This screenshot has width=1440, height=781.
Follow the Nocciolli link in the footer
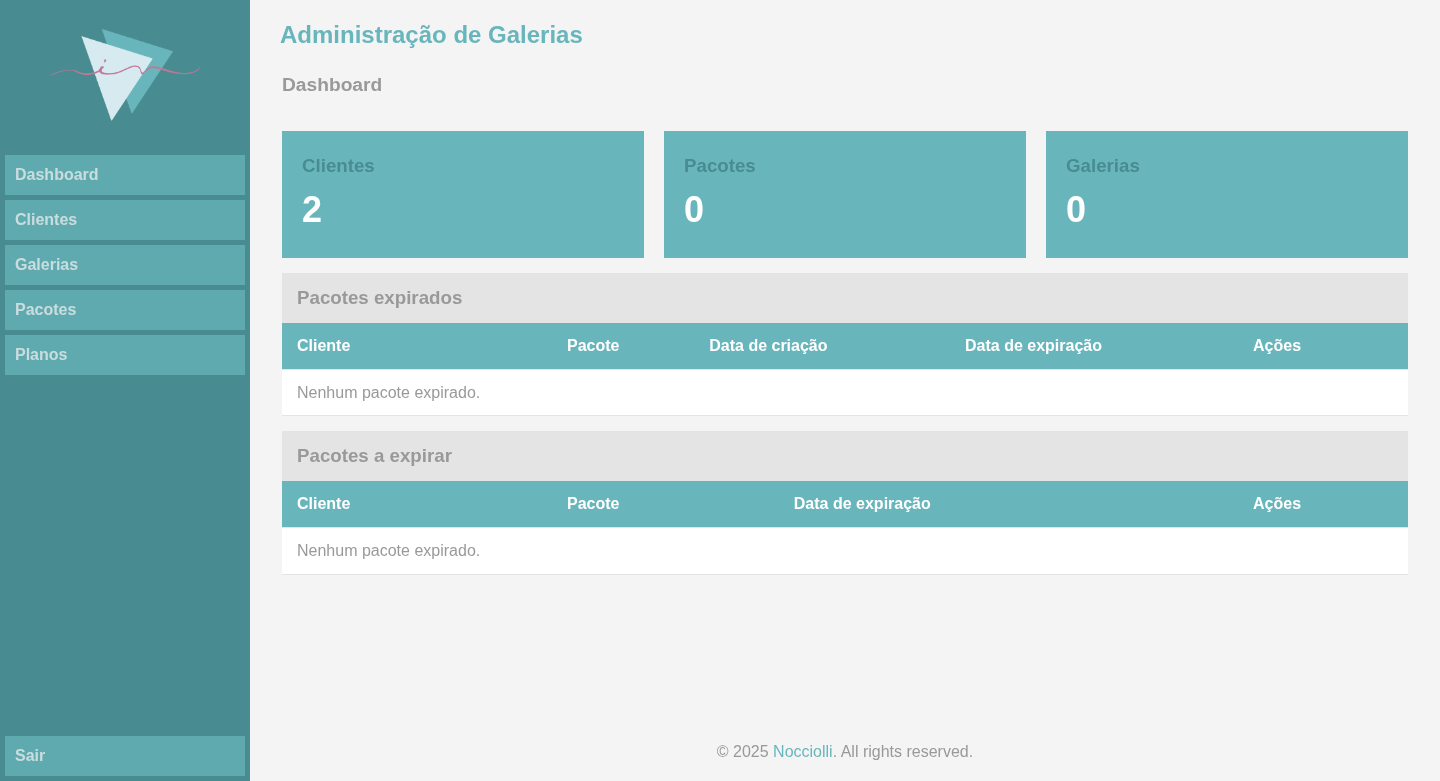802,752
